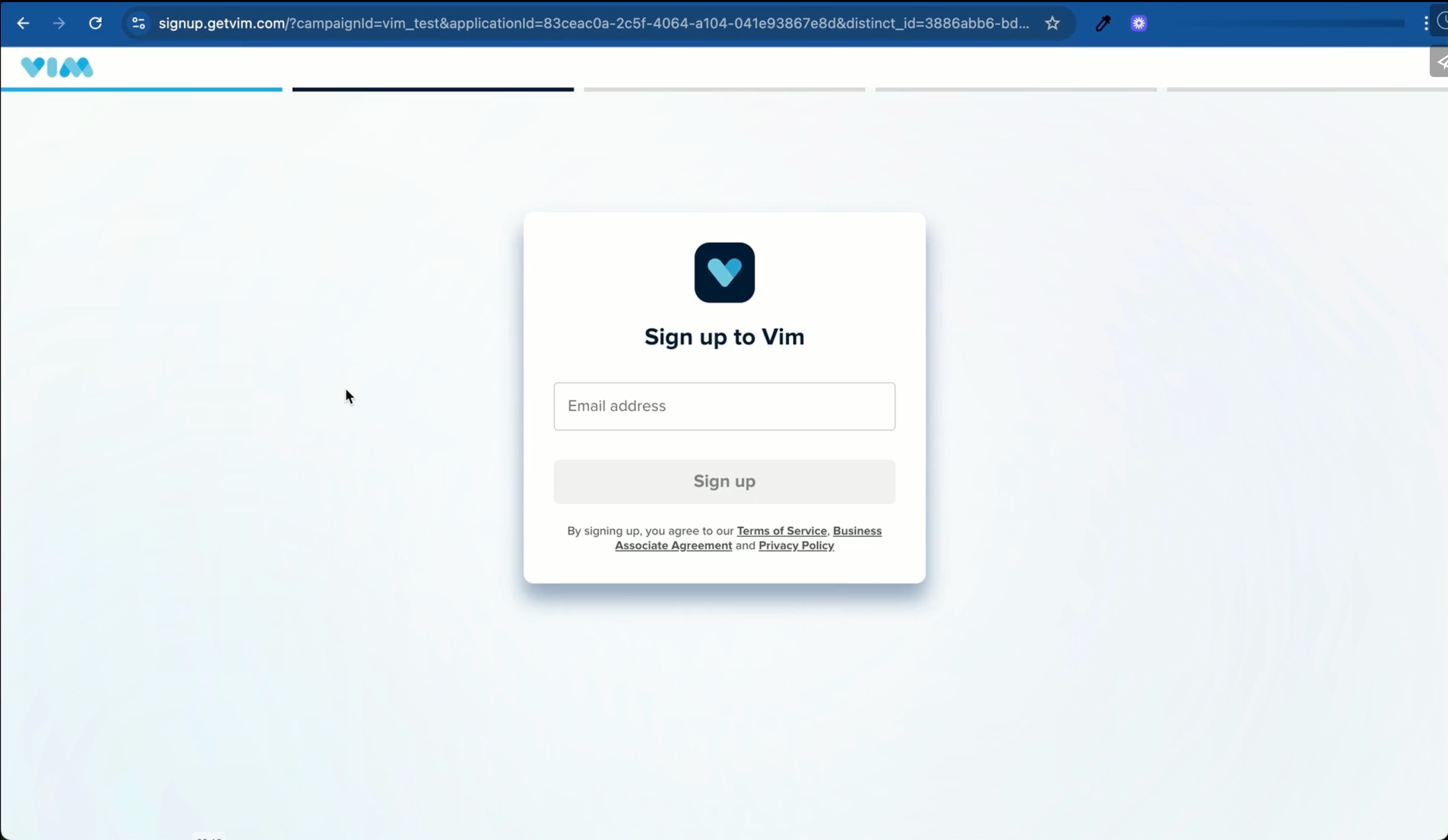Click the purple sunburst extension icon

[1138, 23]
